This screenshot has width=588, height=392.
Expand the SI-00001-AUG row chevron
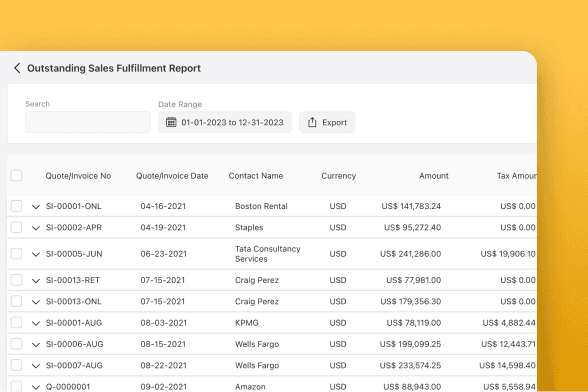coord(36,323)
